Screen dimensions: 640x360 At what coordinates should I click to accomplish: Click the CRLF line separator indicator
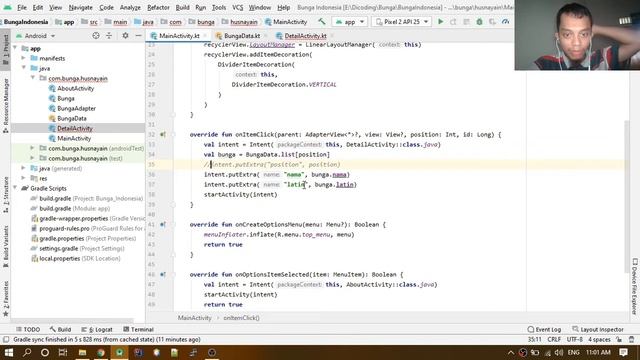click(x=554, y=340)
